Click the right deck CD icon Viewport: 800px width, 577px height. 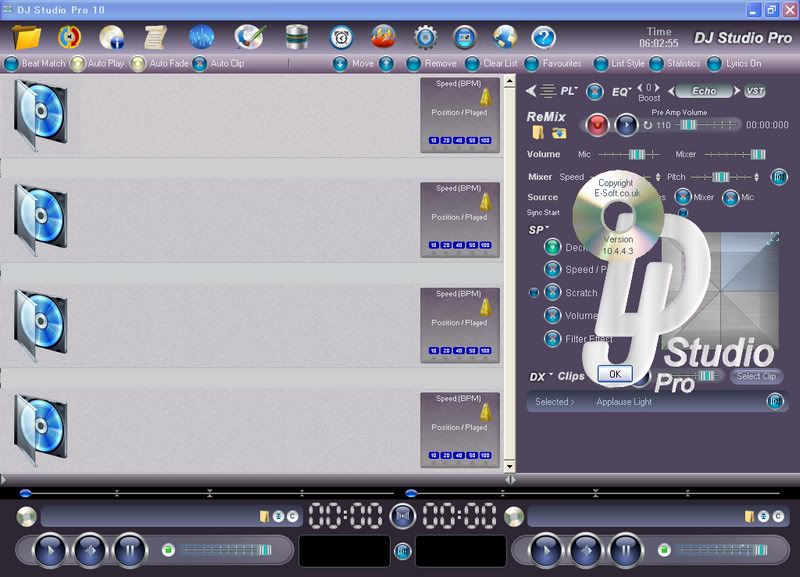point(514,517)
